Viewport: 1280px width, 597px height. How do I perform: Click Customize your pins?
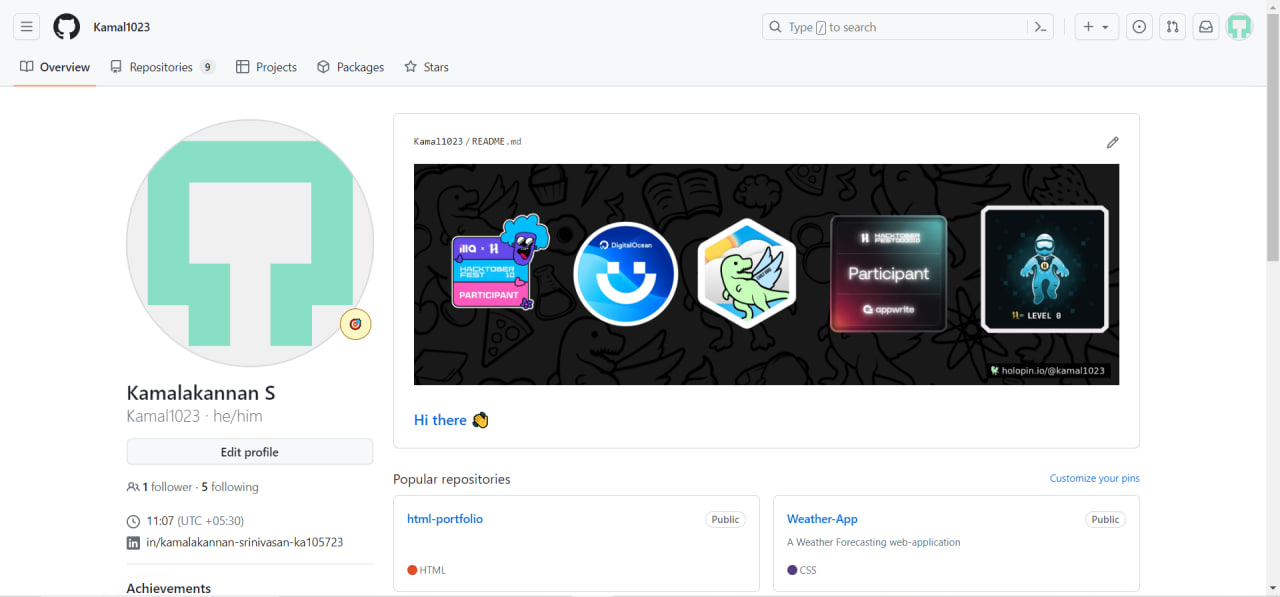point(1094,478)
